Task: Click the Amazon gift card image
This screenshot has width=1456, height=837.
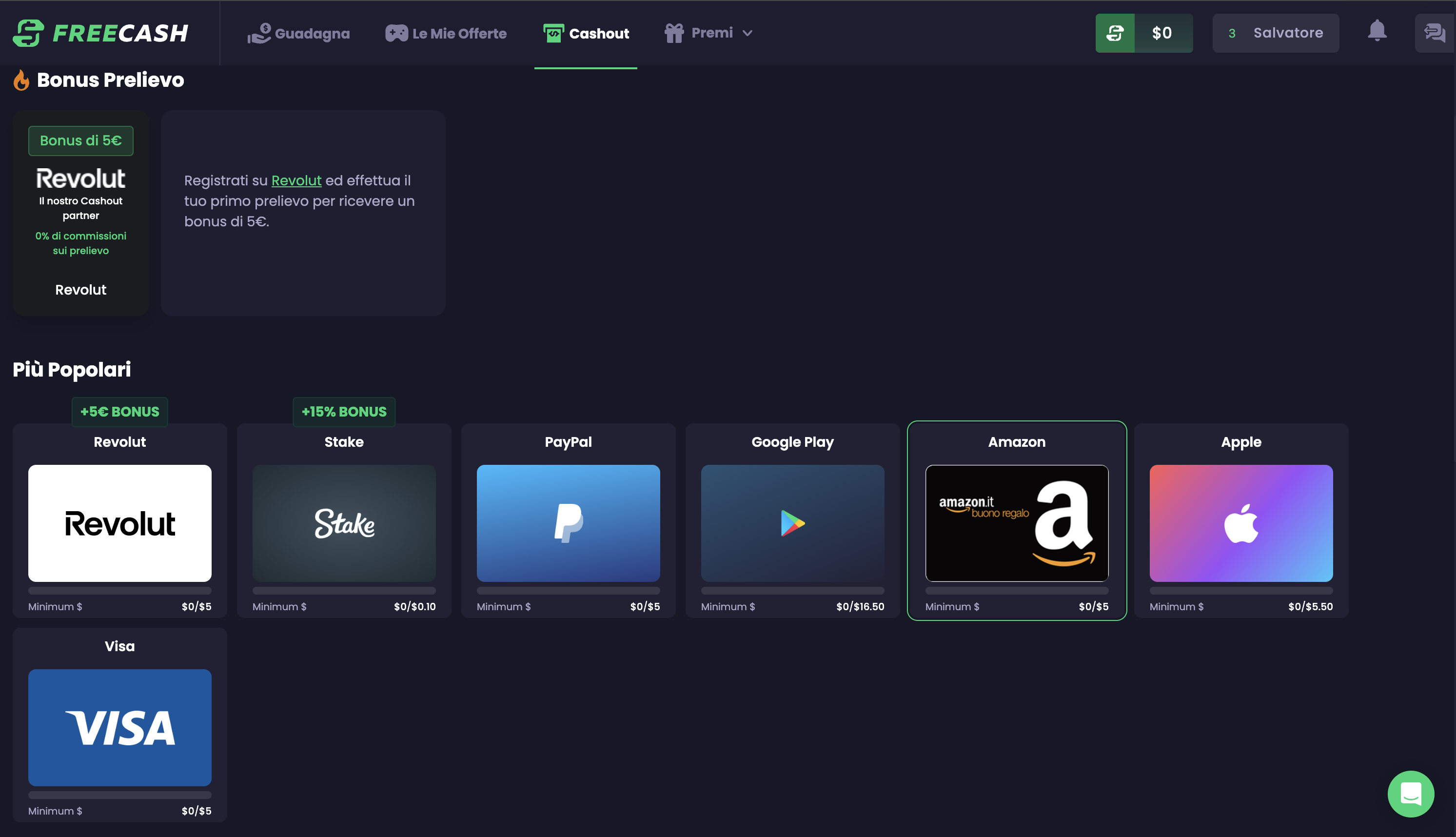Action: (x=1017, y=523)
